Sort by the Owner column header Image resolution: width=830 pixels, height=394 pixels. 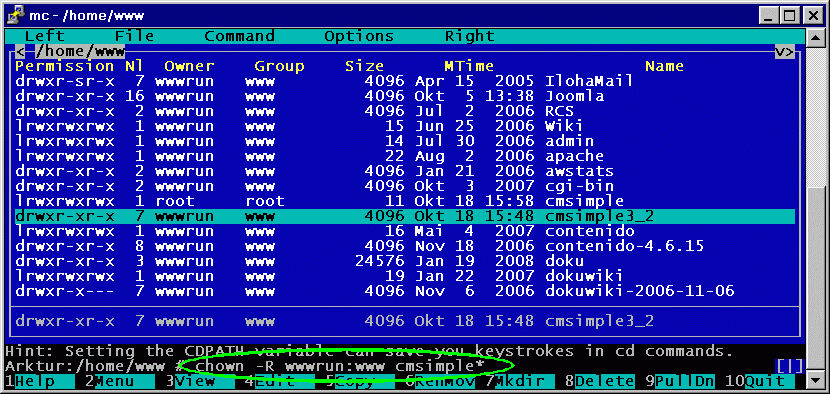190,66
